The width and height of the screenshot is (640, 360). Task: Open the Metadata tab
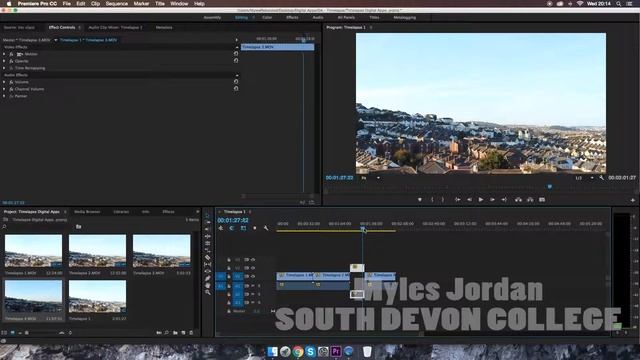[x=164, y=27]
